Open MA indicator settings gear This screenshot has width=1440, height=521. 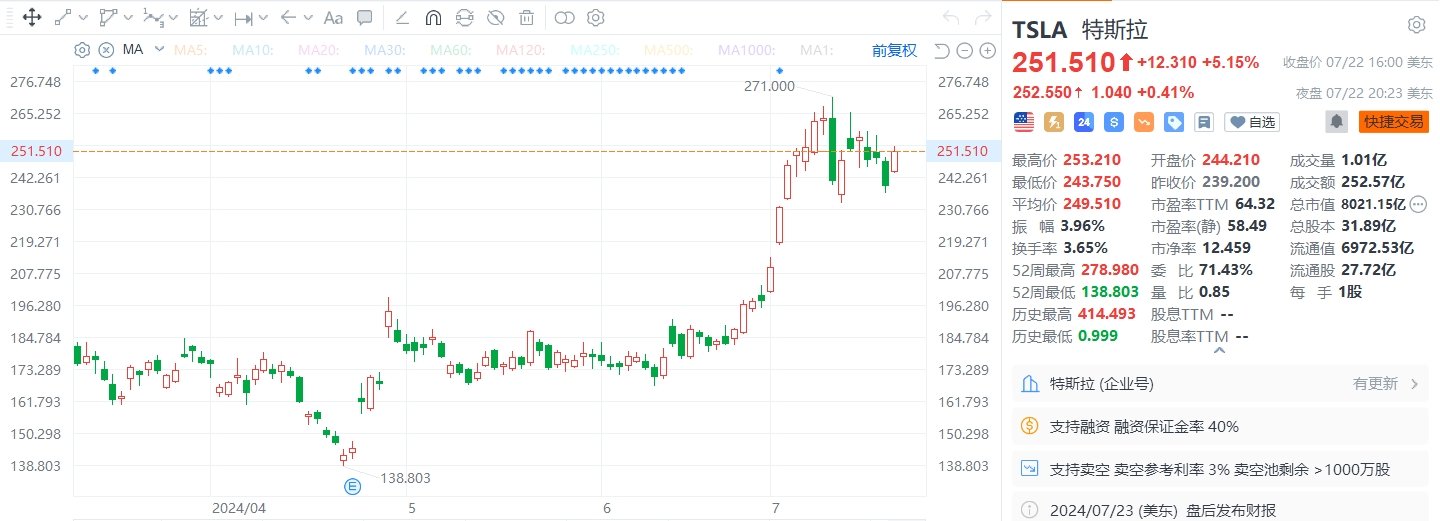click(x=82, y=50)
